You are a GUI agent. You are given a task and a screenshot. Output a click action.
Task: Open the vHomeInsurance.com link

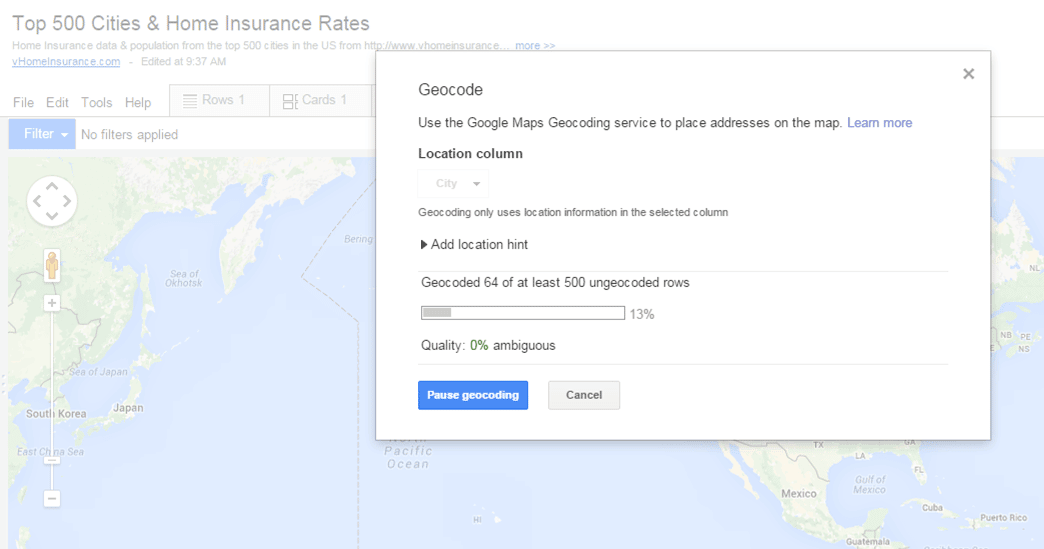click(x=66, y=61)
